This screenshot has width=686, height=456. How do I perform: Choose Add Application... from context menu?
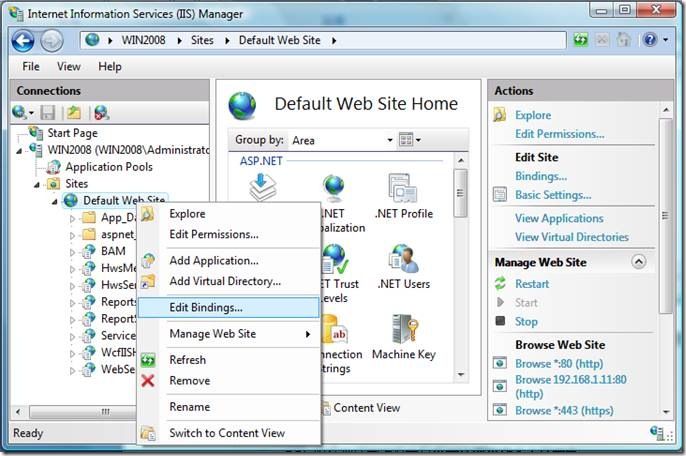228,261
